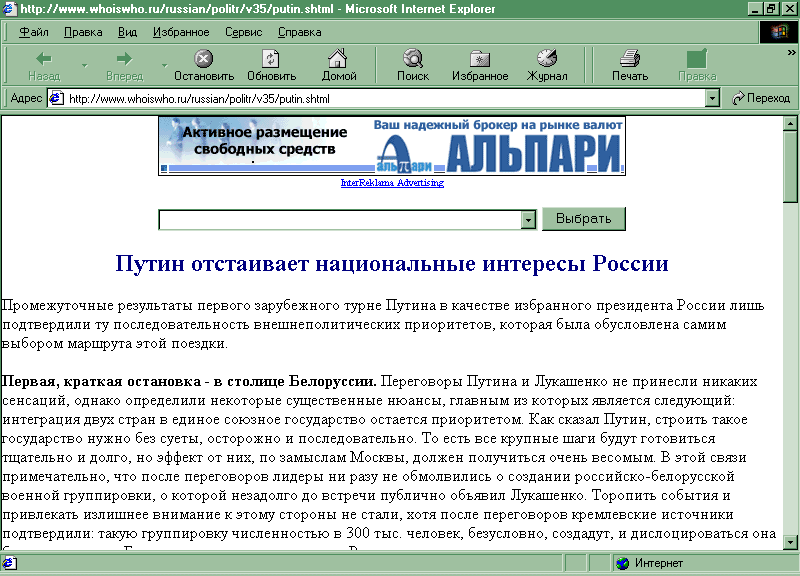Click the vertical scrollbar down arrow
The height and width of the screenshot is (576, 800).
click(x=790, y=541)
